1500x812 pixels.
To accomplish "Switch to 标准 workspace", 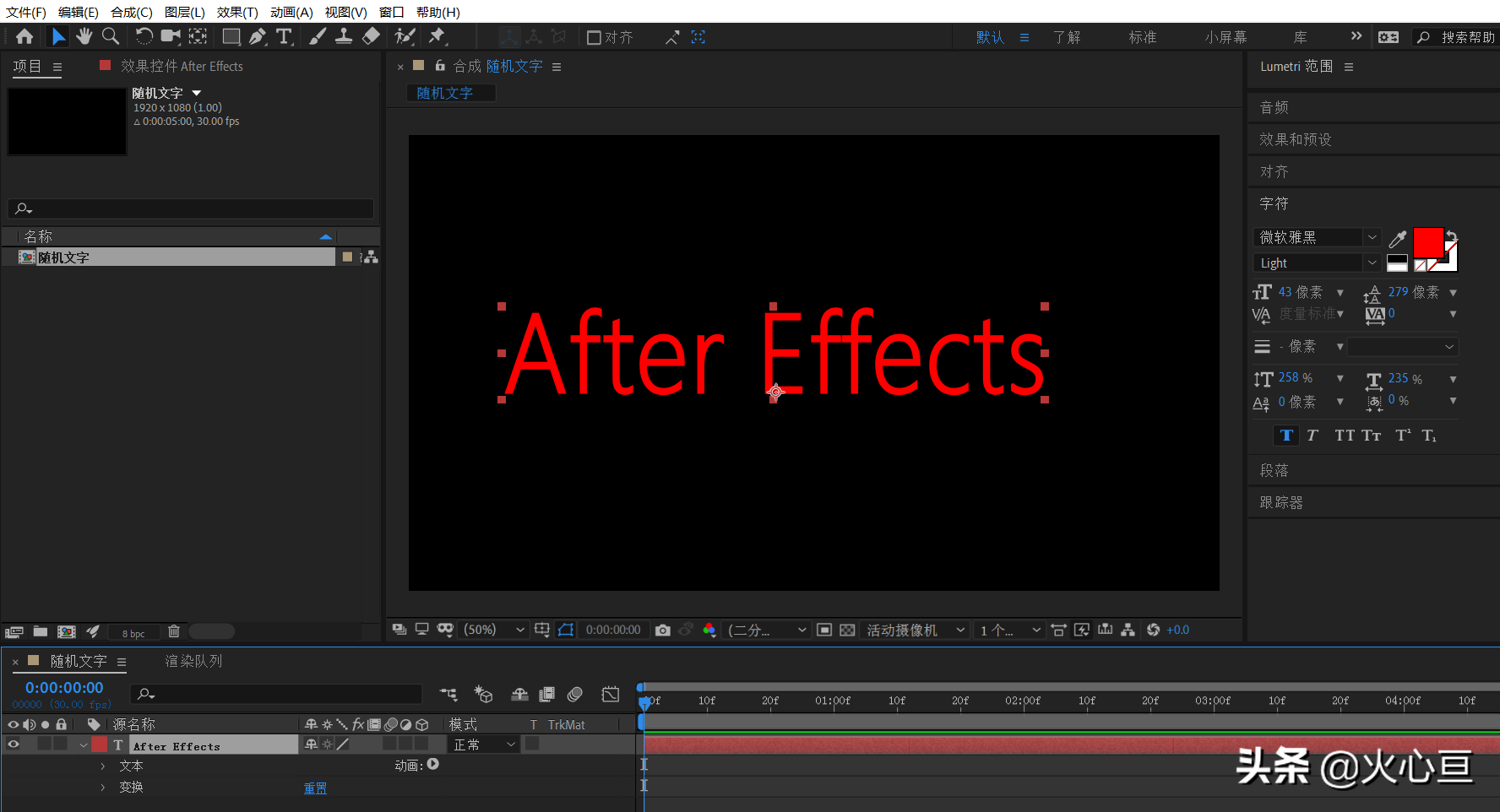I will tap(1143, 37).
